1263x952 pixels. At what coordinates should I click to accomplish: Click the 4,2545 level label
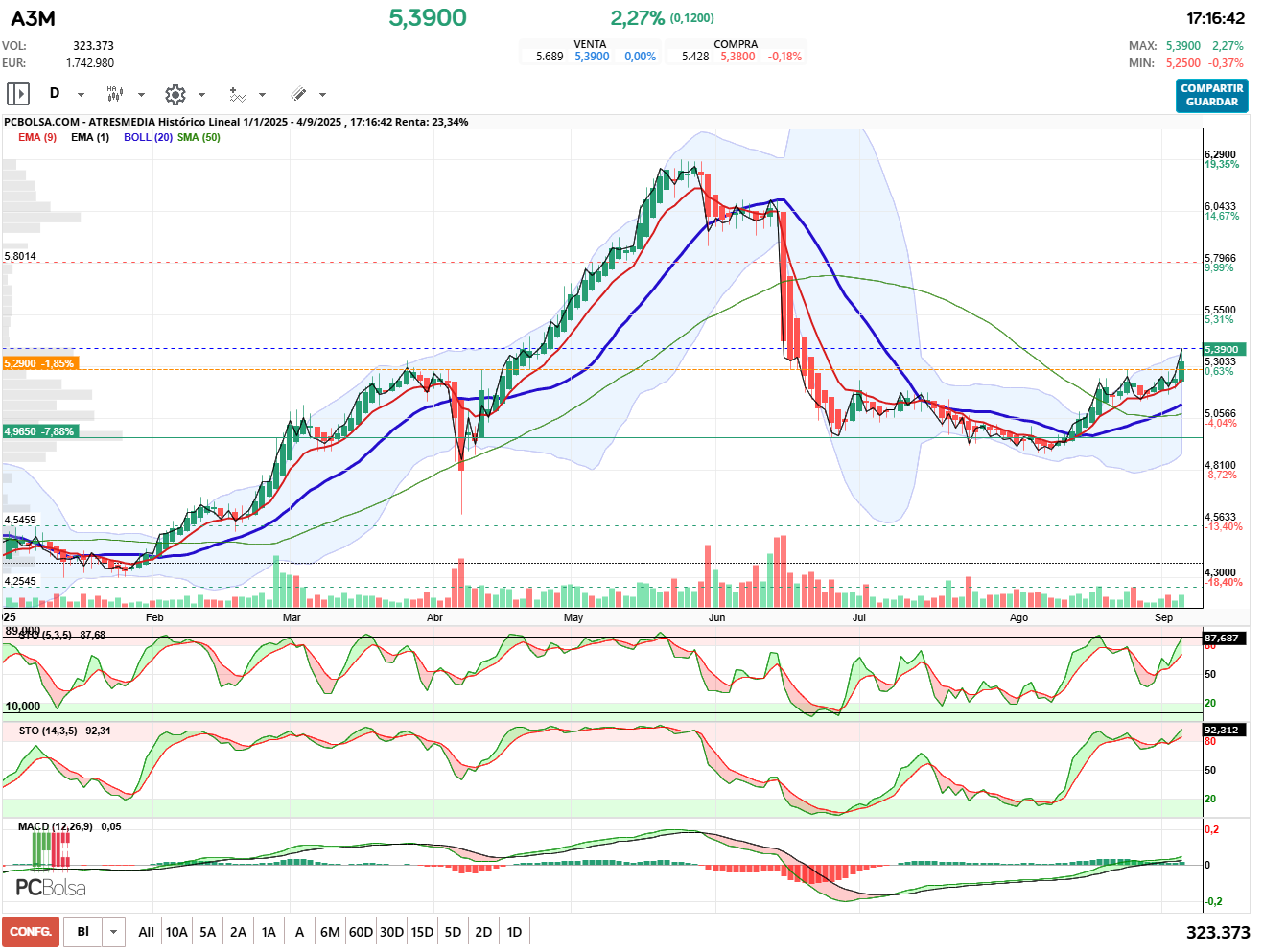(20, 582)
